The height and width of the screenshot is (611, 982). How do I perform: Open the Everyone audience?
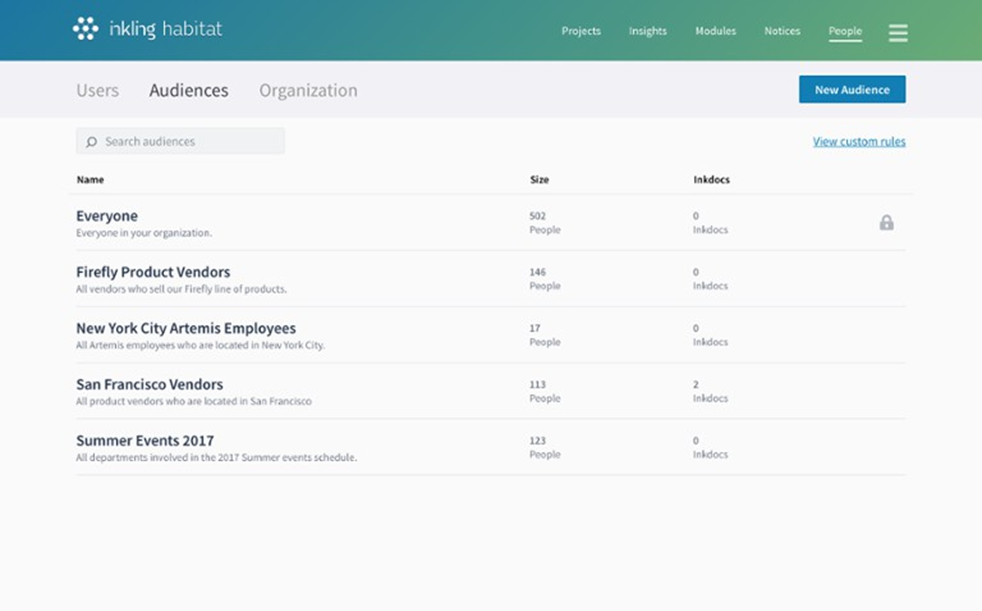click(x=107, y=216)
